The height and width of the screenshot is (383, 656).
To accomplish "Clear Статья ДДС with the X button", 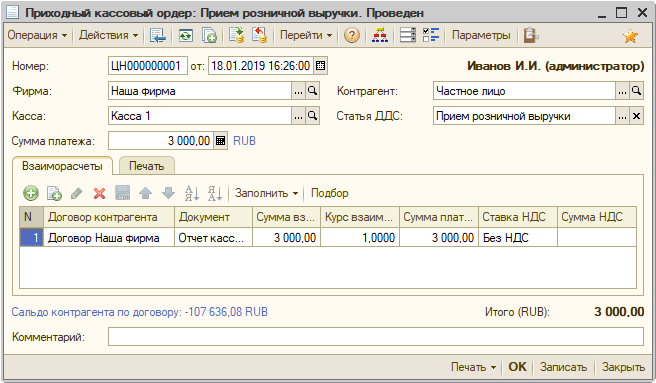I will tap(636, 116).
